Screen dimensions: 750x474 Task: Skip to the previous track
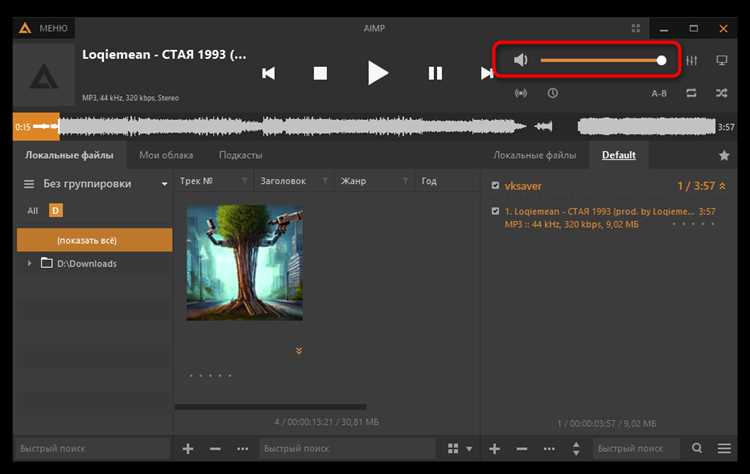click(x=269, y=73)
